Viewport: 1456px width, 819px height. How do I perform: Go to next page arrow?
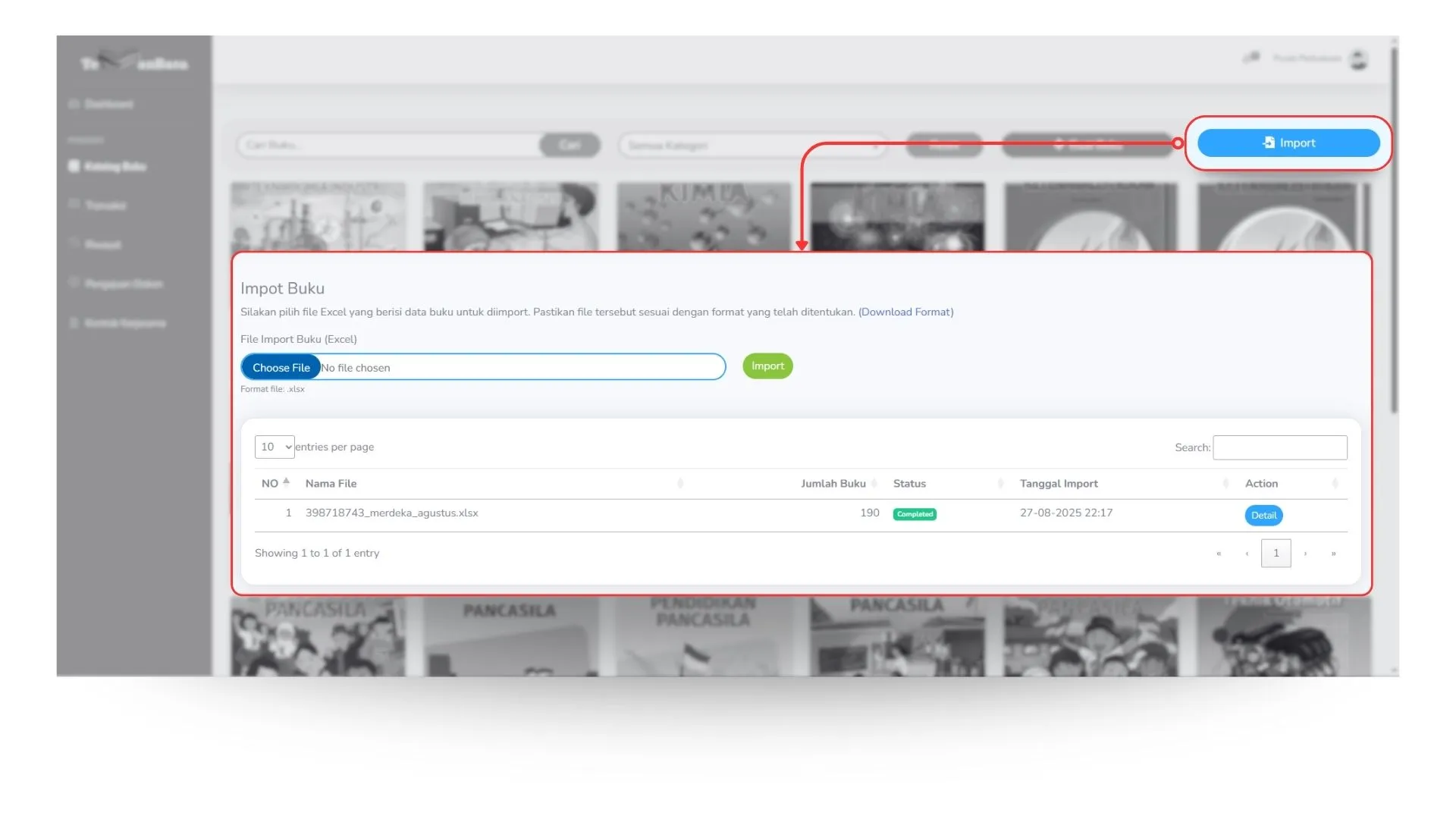point(1305,553)
